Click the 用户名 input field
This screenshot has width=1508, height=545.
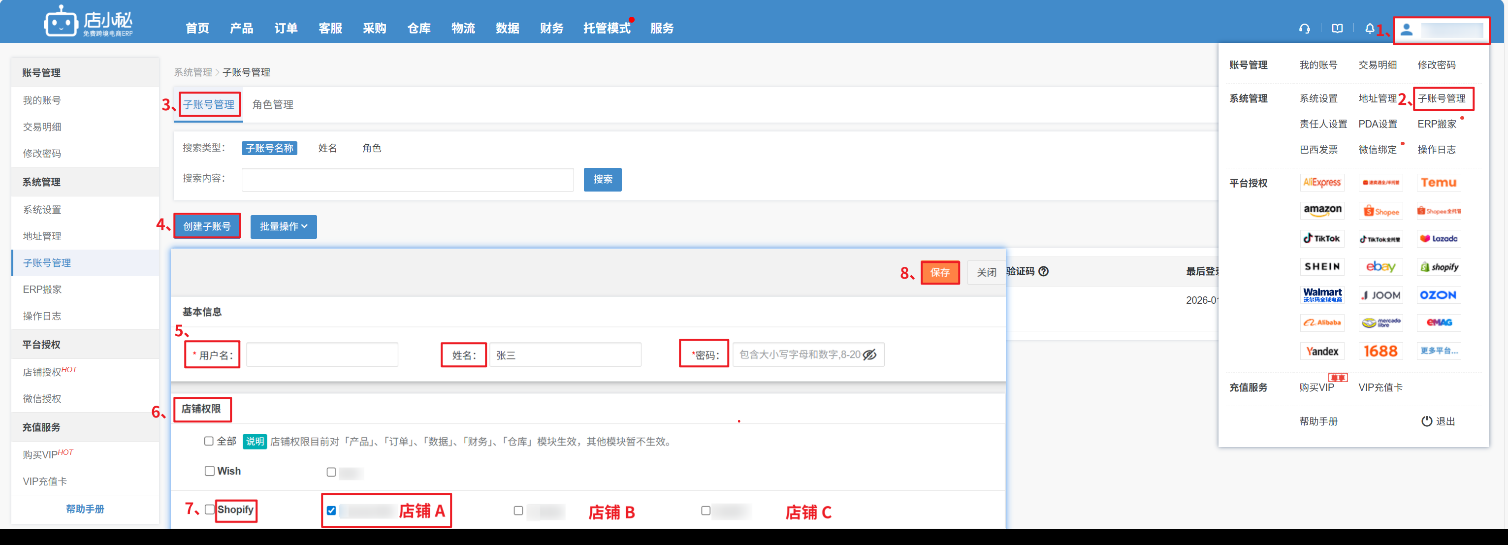pyautogui.click(x=322, y=355)
